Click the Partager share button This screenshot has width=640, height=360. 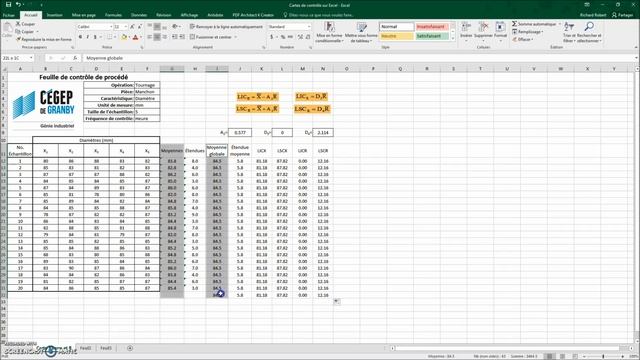click(x=622, y=15)
